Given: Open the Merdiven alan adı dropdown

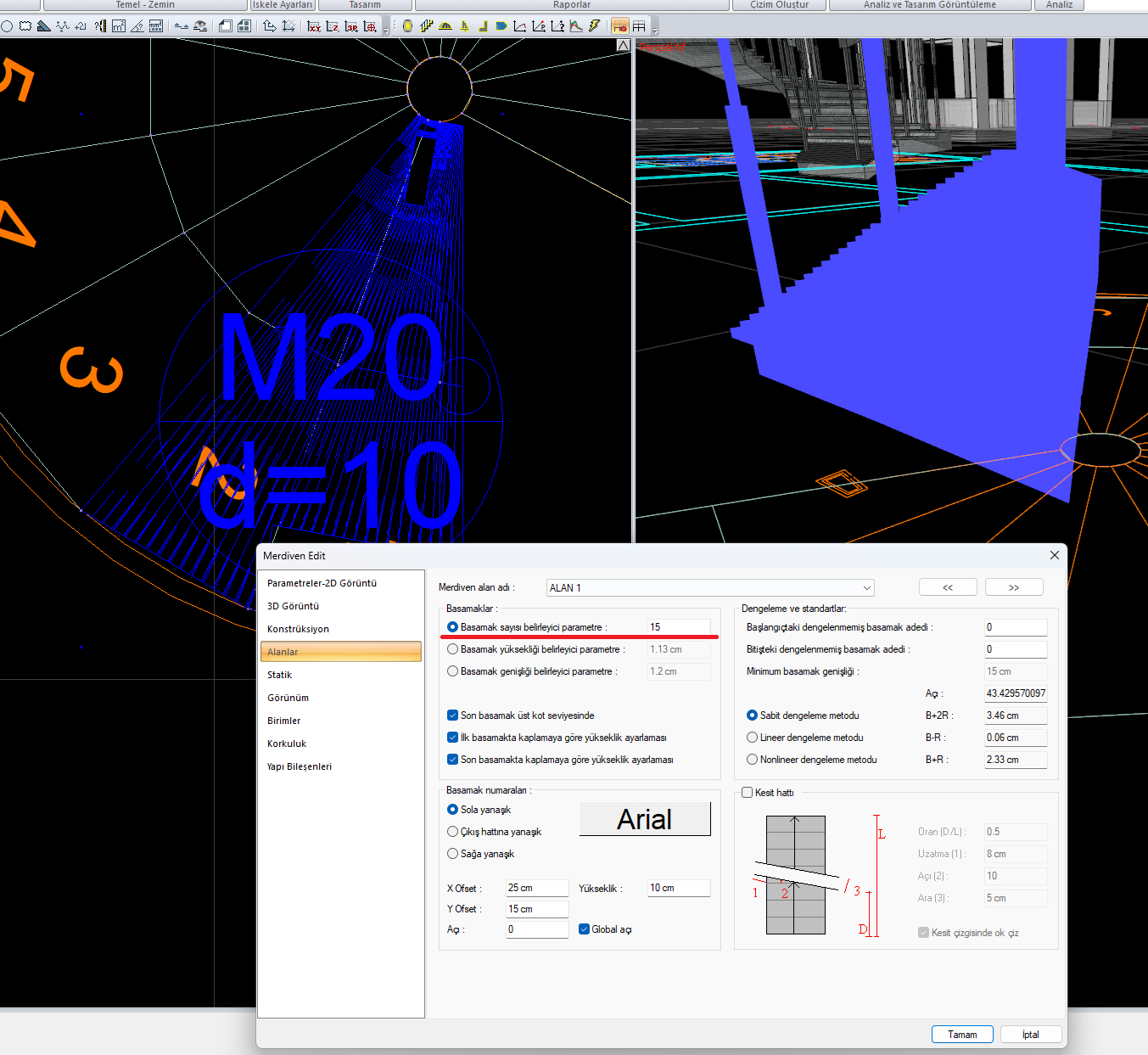Looking at the screenshot, I should coord(710,588).
